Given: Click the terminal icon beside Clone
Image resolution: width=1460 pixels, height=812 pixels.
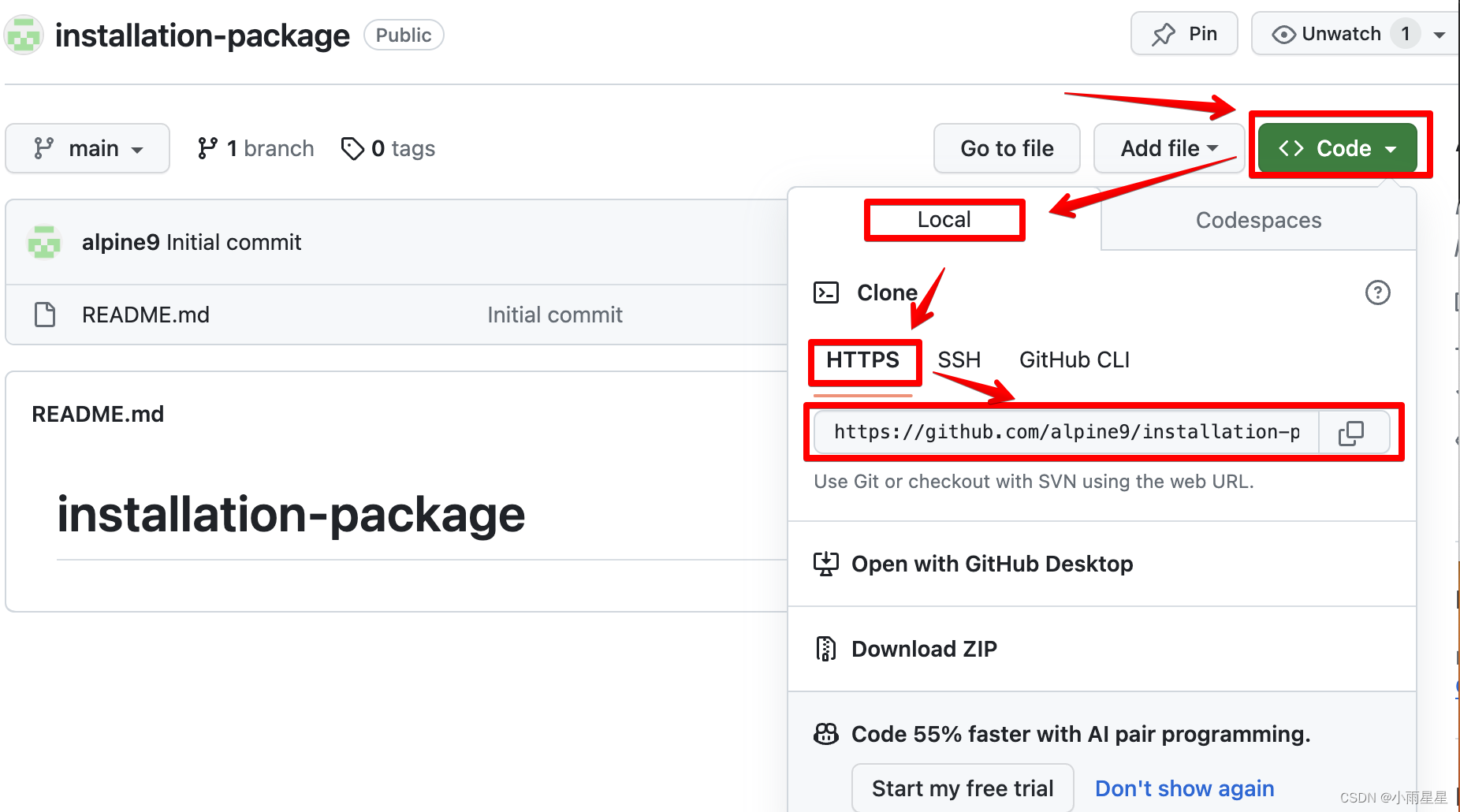Looking at the screenshot, I should click(826, 292).
